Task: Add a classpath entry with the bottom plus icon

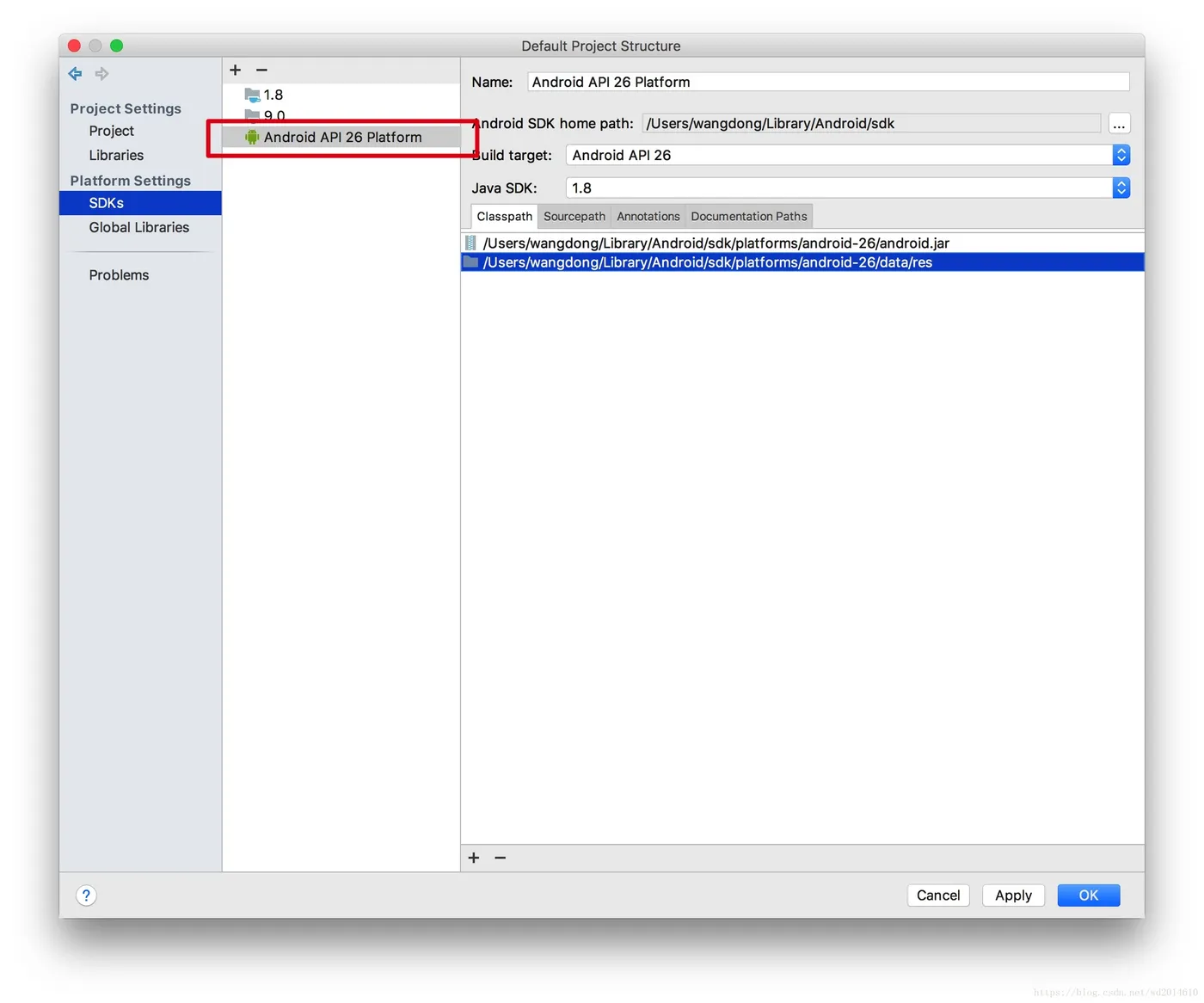Action: [474, 858]
